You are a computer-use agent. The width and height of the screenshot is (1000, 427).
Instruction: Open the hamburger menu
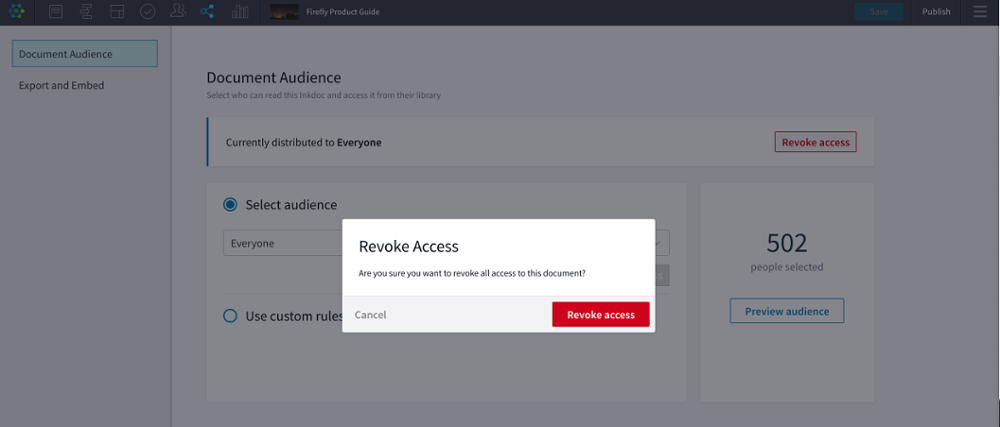coord(980,11)
